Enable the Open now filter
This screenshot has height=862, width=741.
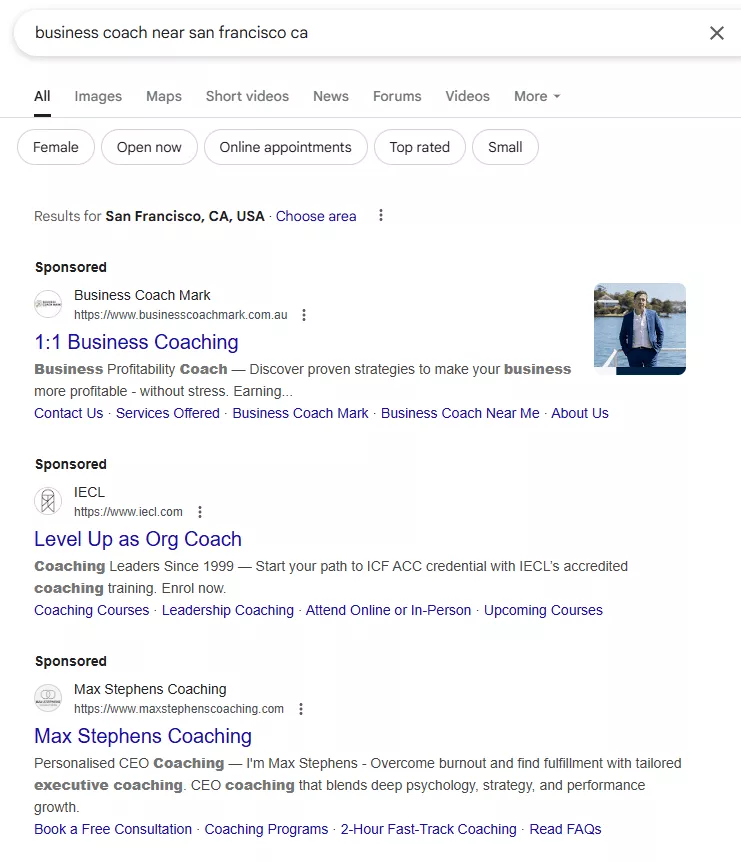click(149, 146)
